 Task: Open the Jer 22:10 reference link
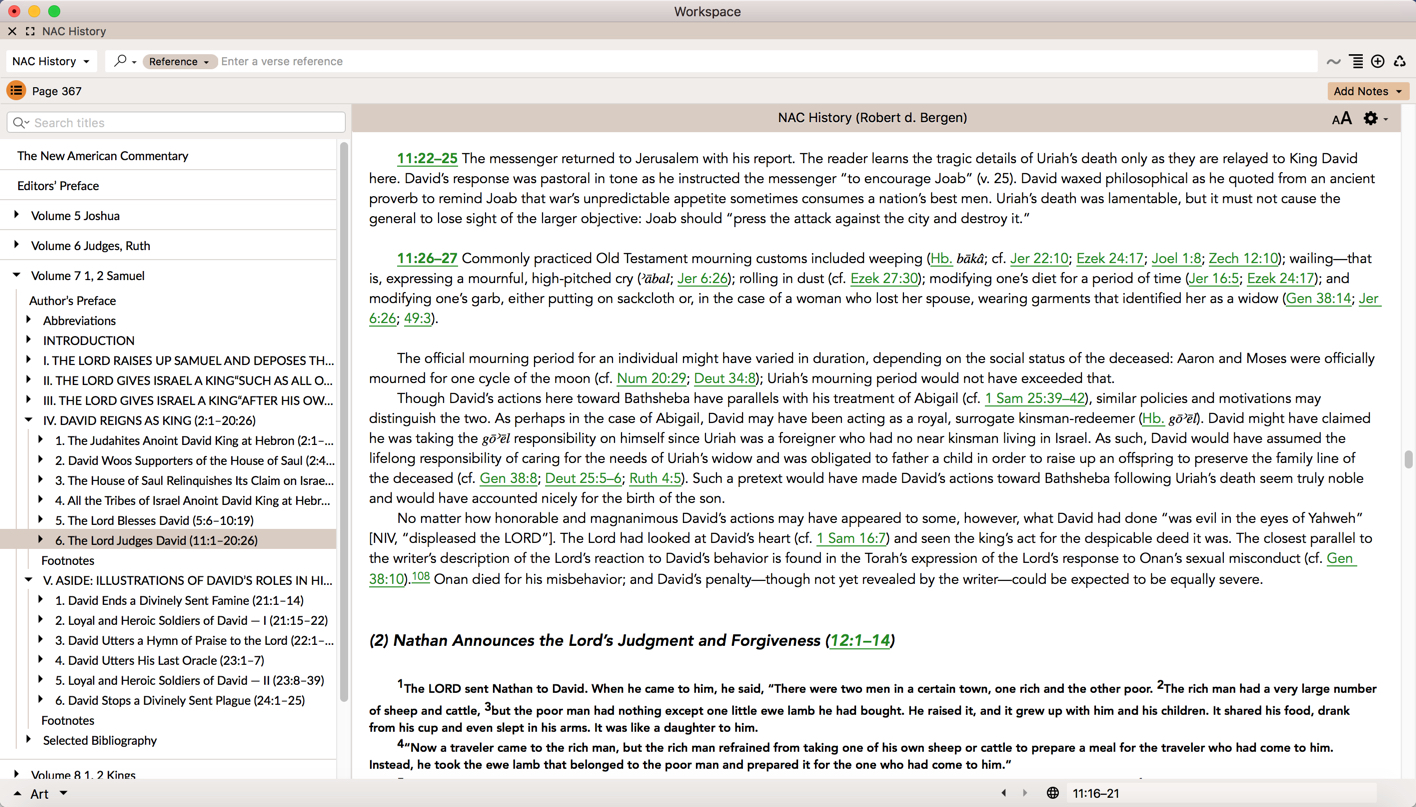1039,258
